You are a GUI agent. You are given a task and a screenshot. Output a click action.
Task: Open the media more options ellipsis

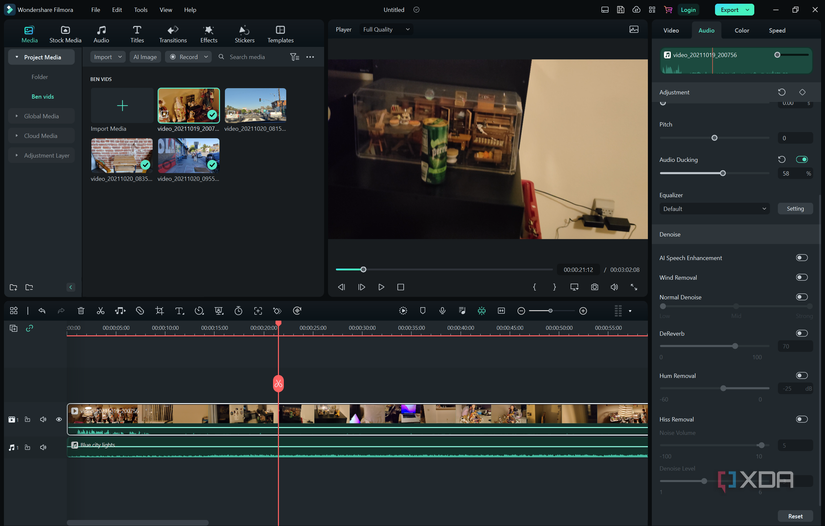tap(310, 57)
